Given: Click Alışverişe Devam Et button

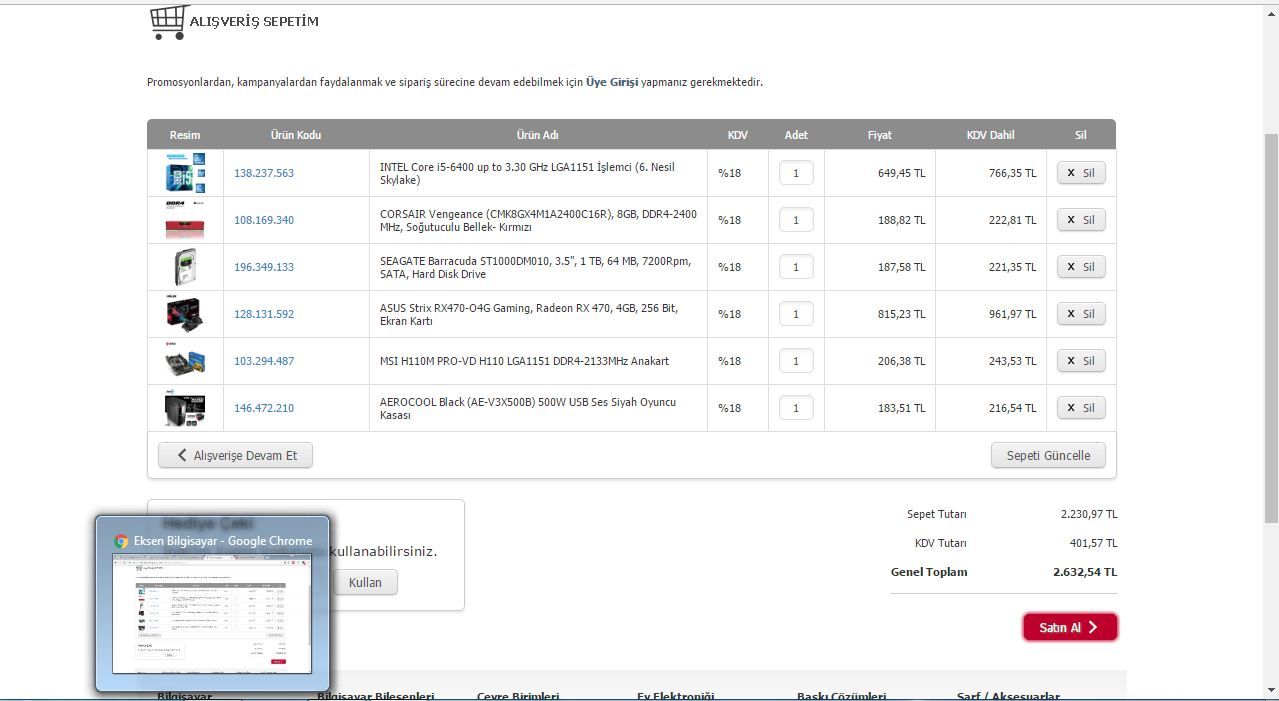Looking at the screenshot, I should [235, 455].
